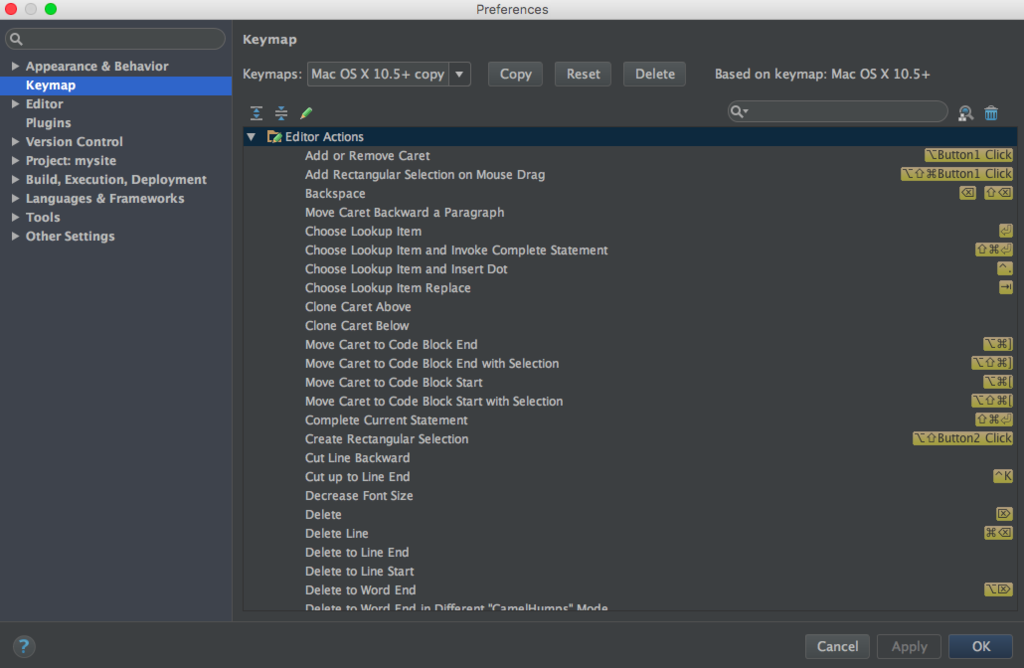Collapse the Editor Actions group
The width and height of the screenshot is (1024, 668).
pyautogui.click(x=251, y=136)
